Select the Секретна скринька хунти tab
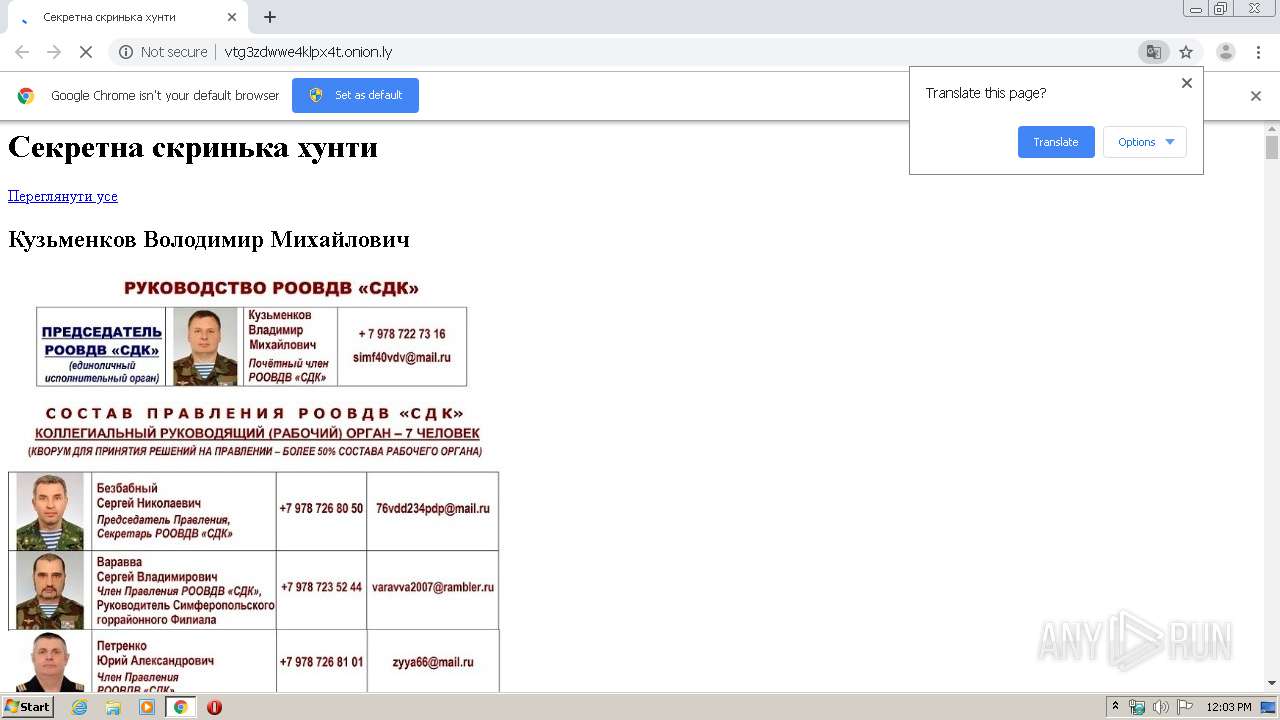 click(125, 17)
